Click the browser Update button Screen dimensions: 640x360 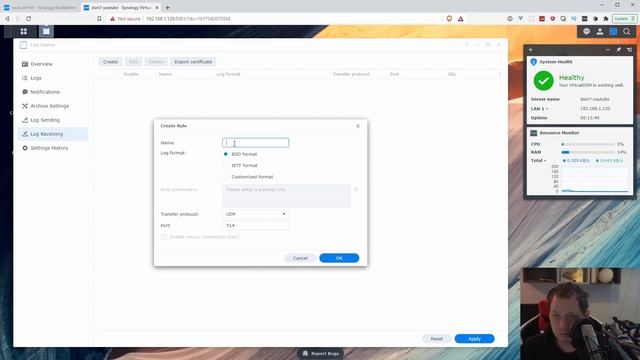[x=624, y=19]
